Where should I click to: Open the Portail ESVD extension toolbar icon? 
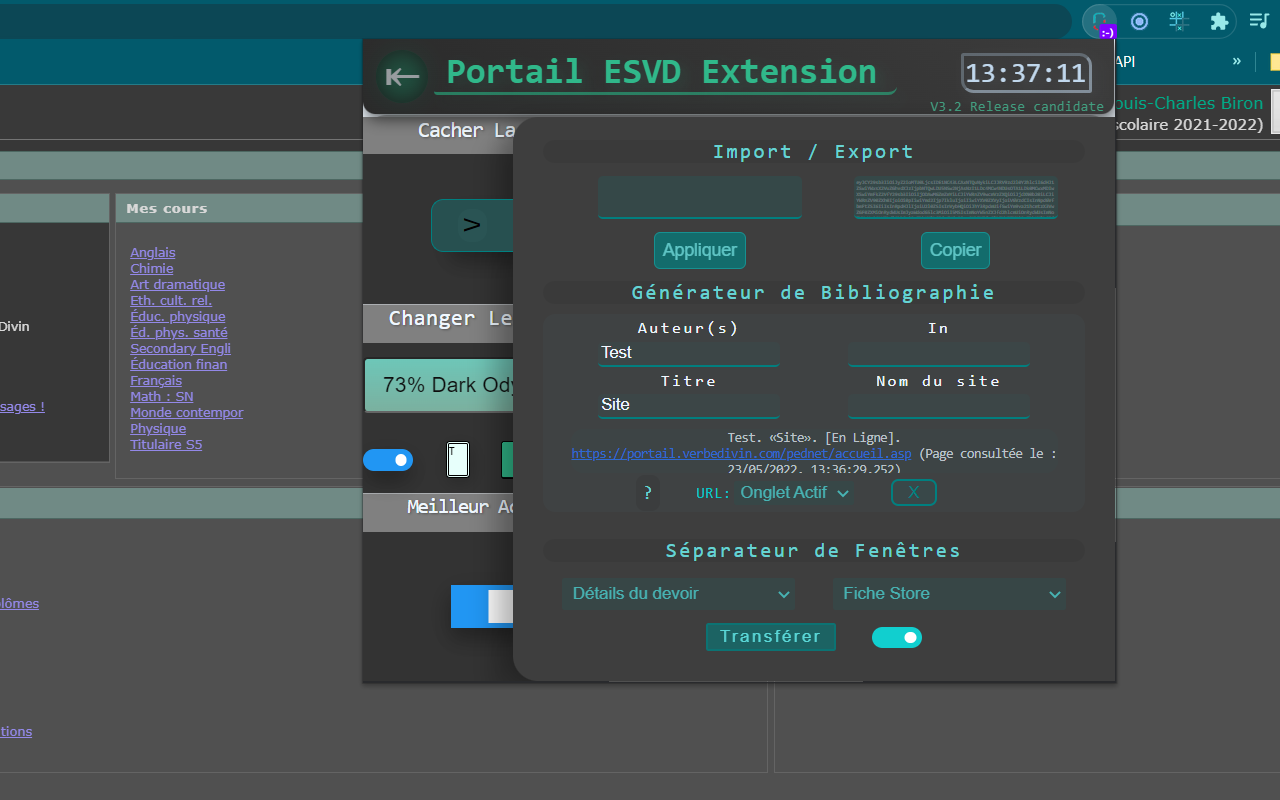1100,21
